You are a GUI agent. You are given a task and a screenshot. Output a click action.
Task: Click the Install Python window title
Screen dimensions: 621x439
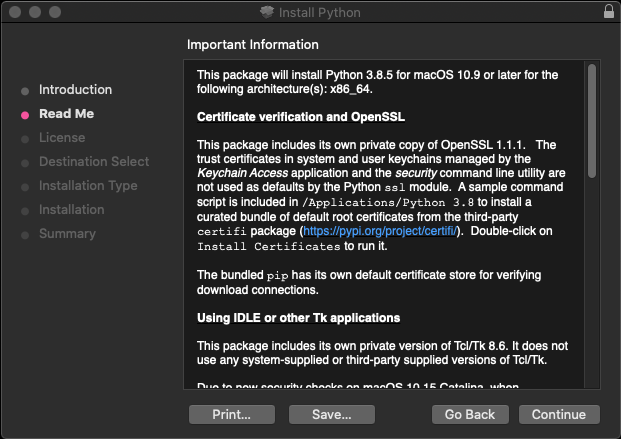320,13
